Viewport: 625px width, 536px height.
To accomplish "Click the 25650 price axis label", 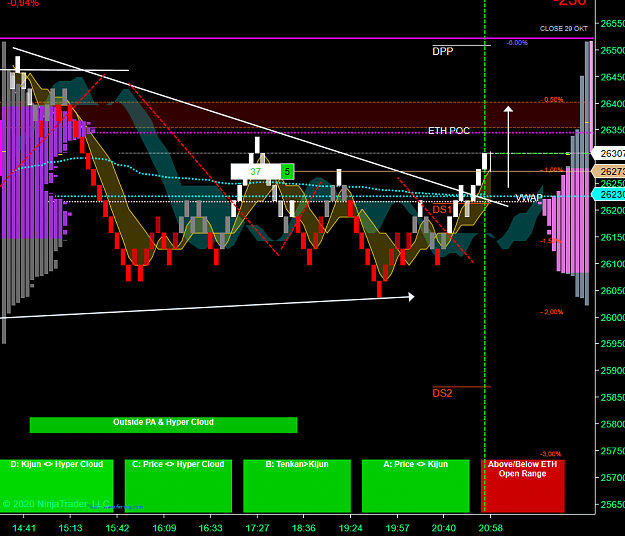I will [x=613, y=504].
